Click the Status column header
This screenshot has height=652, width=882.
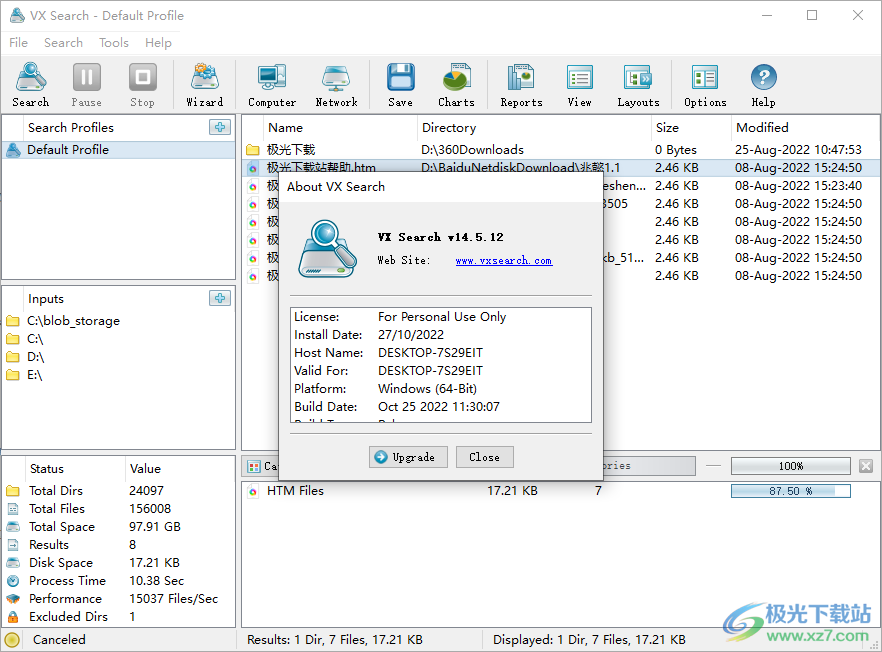pos(75,469)
